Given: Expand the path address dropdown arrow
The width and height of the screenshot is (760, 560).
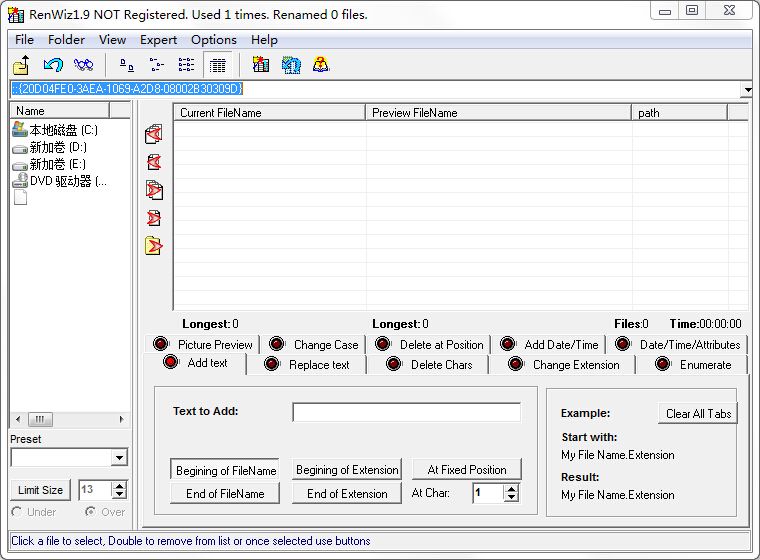Looking at the screenshot, I should (747, 89).
